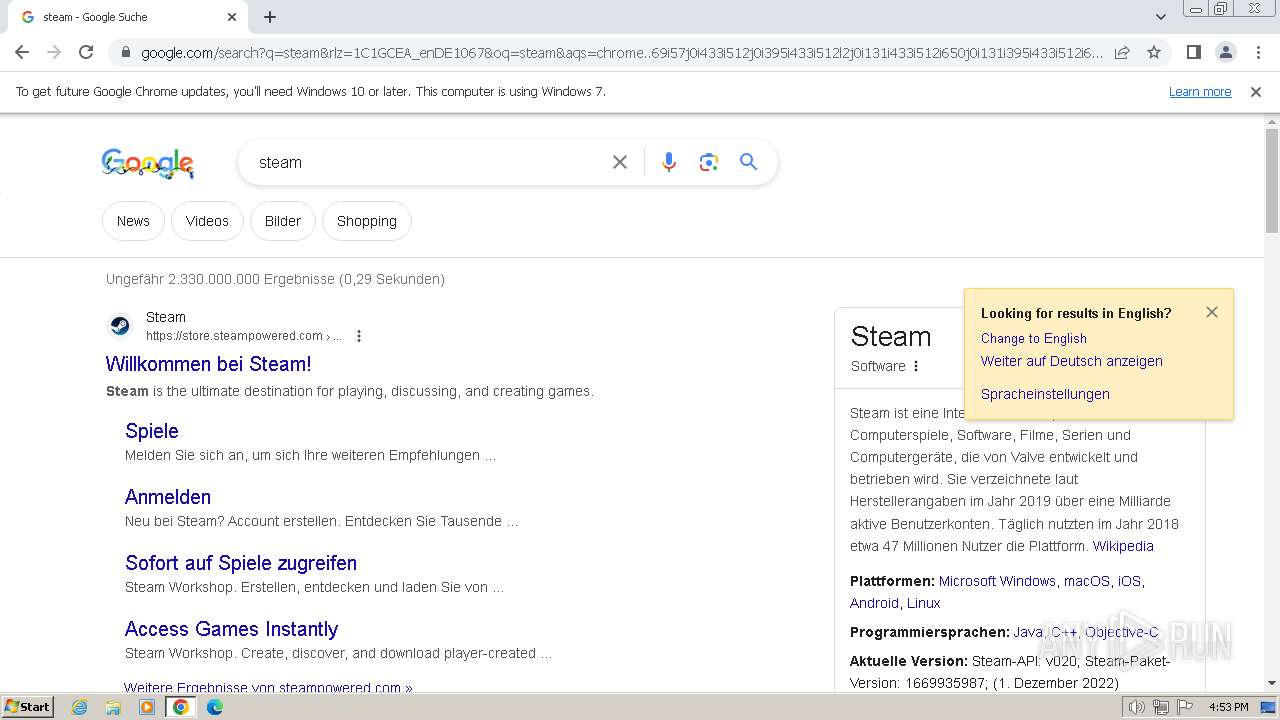Open the Chrome profile avatar
The width and height of the screenshot is (1280, 720).
[x=1225, y=52]
